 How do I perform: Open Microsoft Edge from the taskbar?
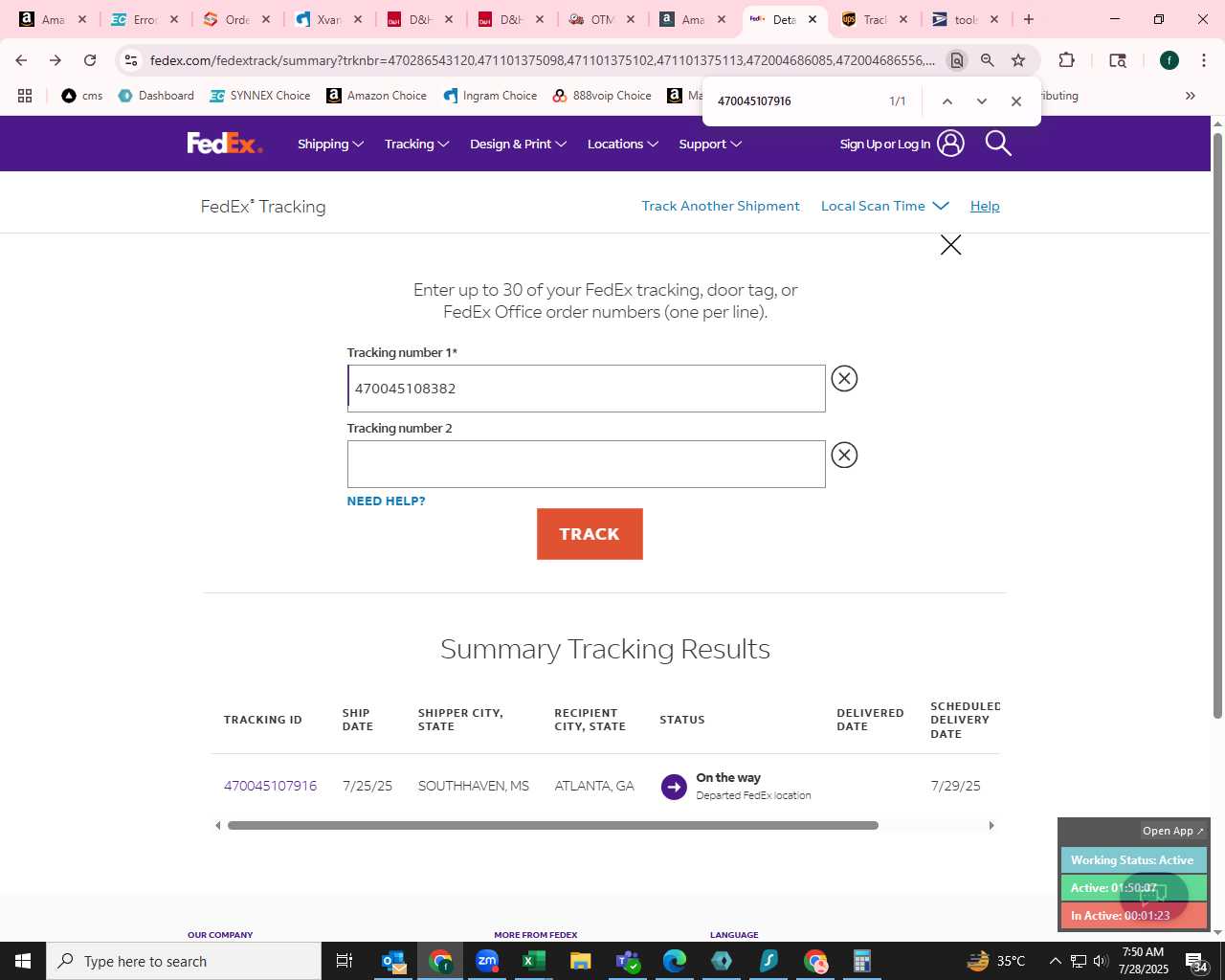click(675, 961)
